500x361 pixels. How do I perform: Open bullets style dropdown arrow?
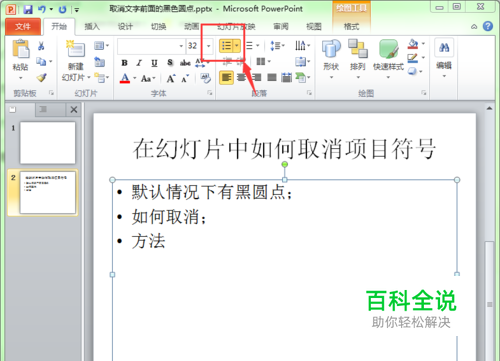click(x=237, y=46)
